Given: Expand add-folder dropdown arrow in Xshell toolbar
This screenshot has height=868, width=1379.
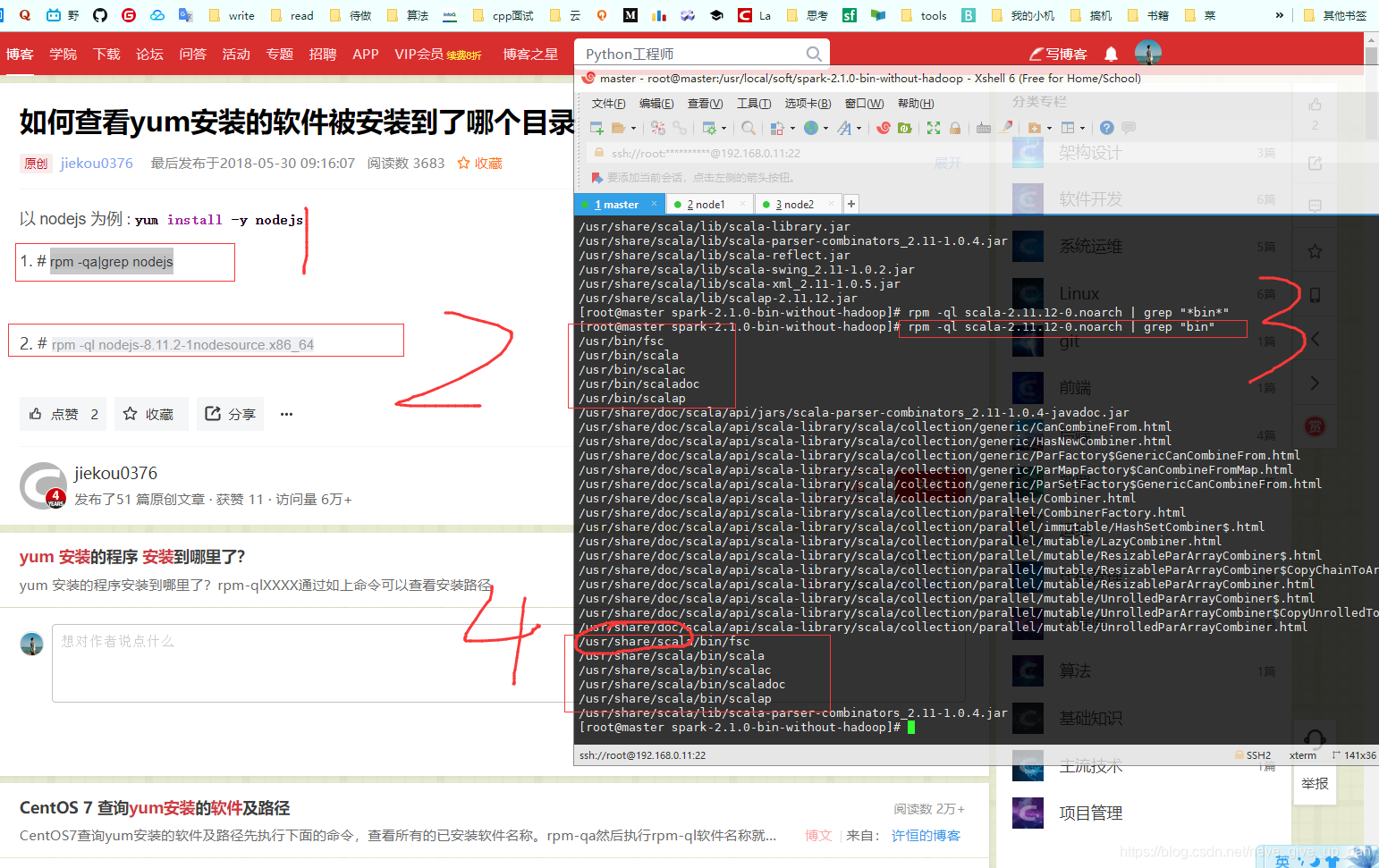Looking at the screenshot, I should point(1049,128).
